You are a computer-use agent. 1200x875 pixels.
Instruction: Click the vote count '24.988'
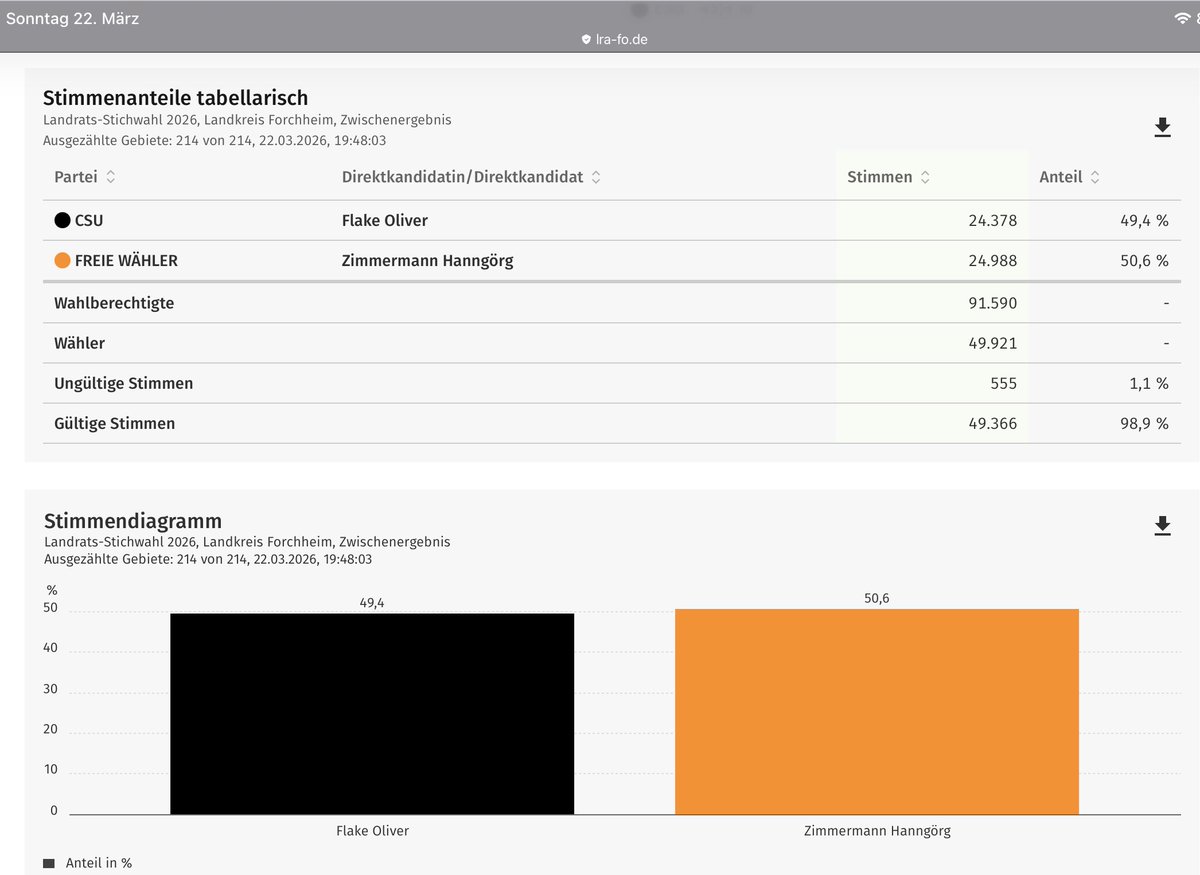click(x=993, y=261)
